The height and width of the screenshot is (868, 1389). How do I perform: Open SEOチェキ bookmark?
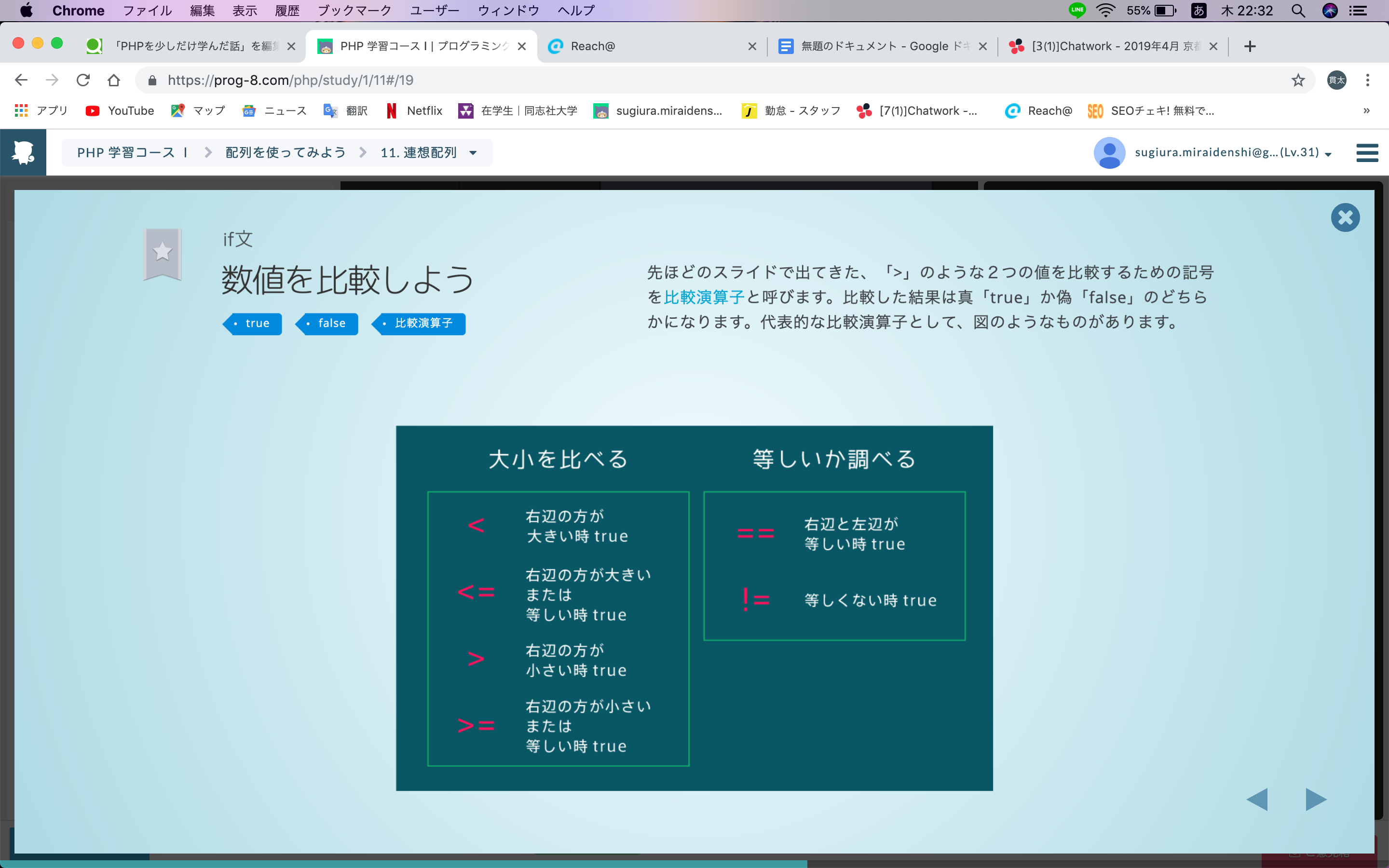click(1151, 111)
